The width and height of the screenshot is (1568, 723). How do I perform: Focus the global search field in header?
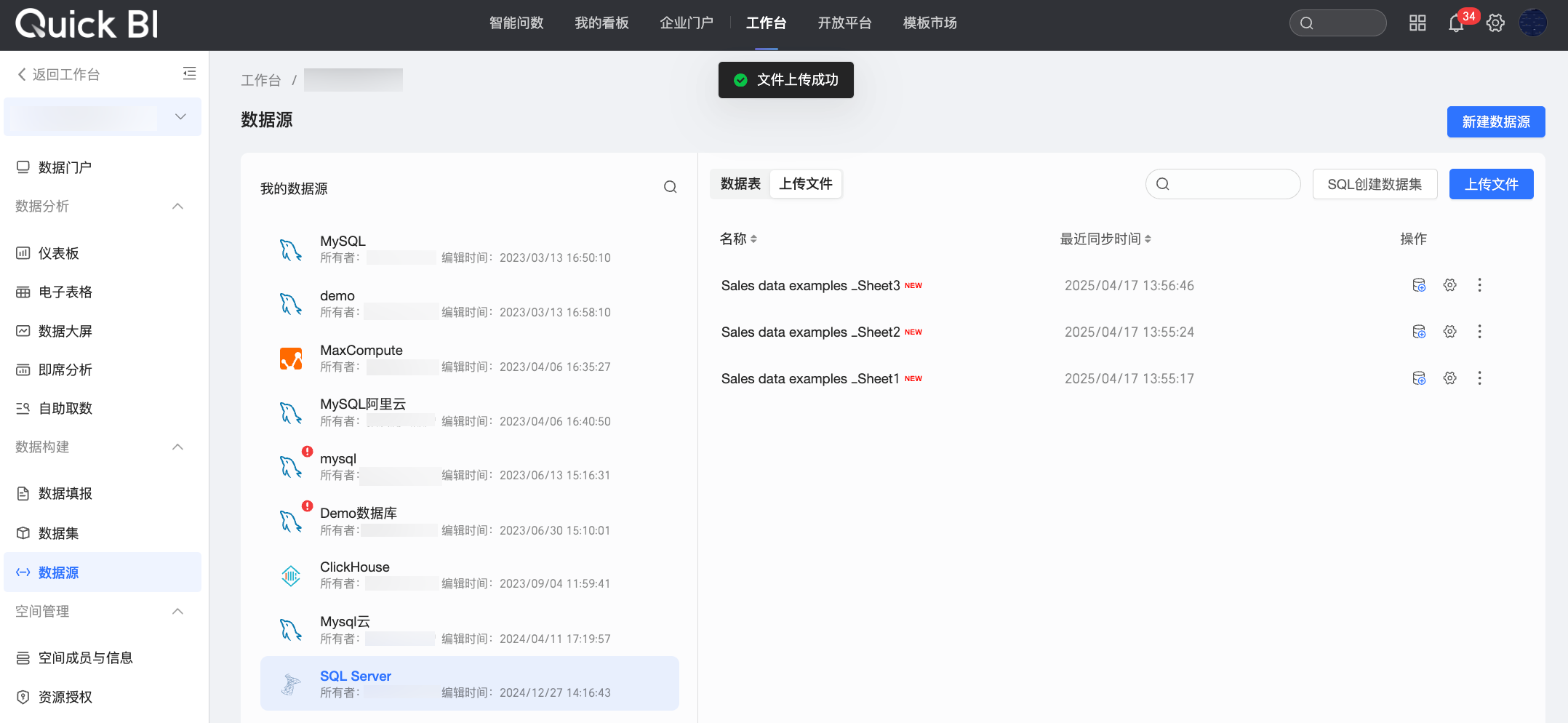tap(1337, 23)
